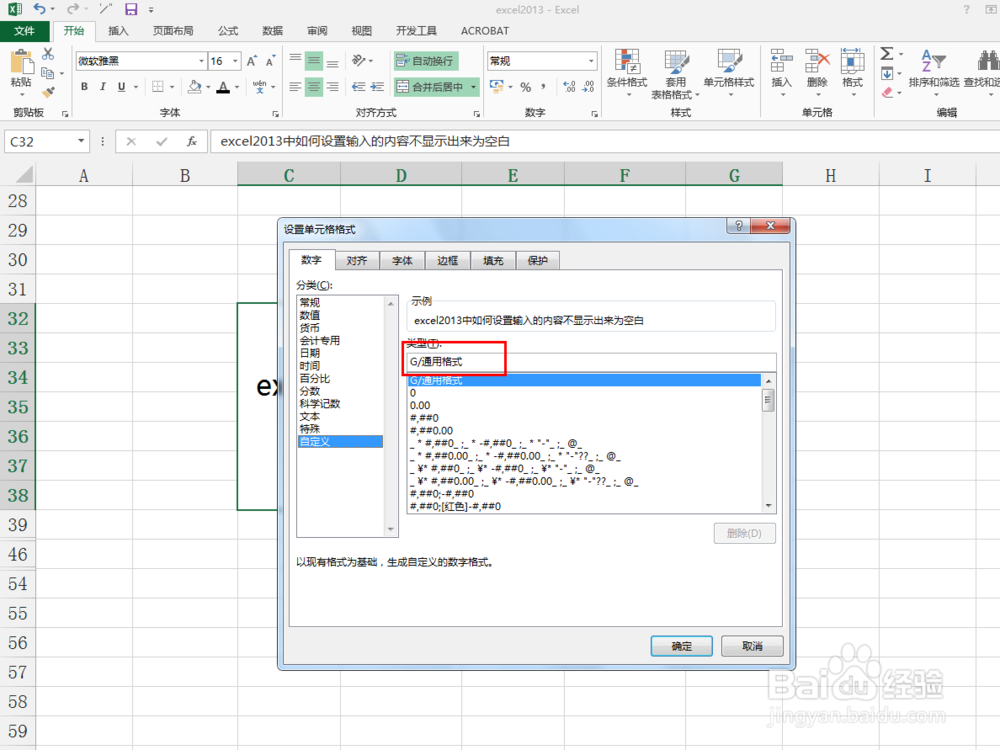Switch to the 保护 tab in dialog

click(x=536, y=260)
